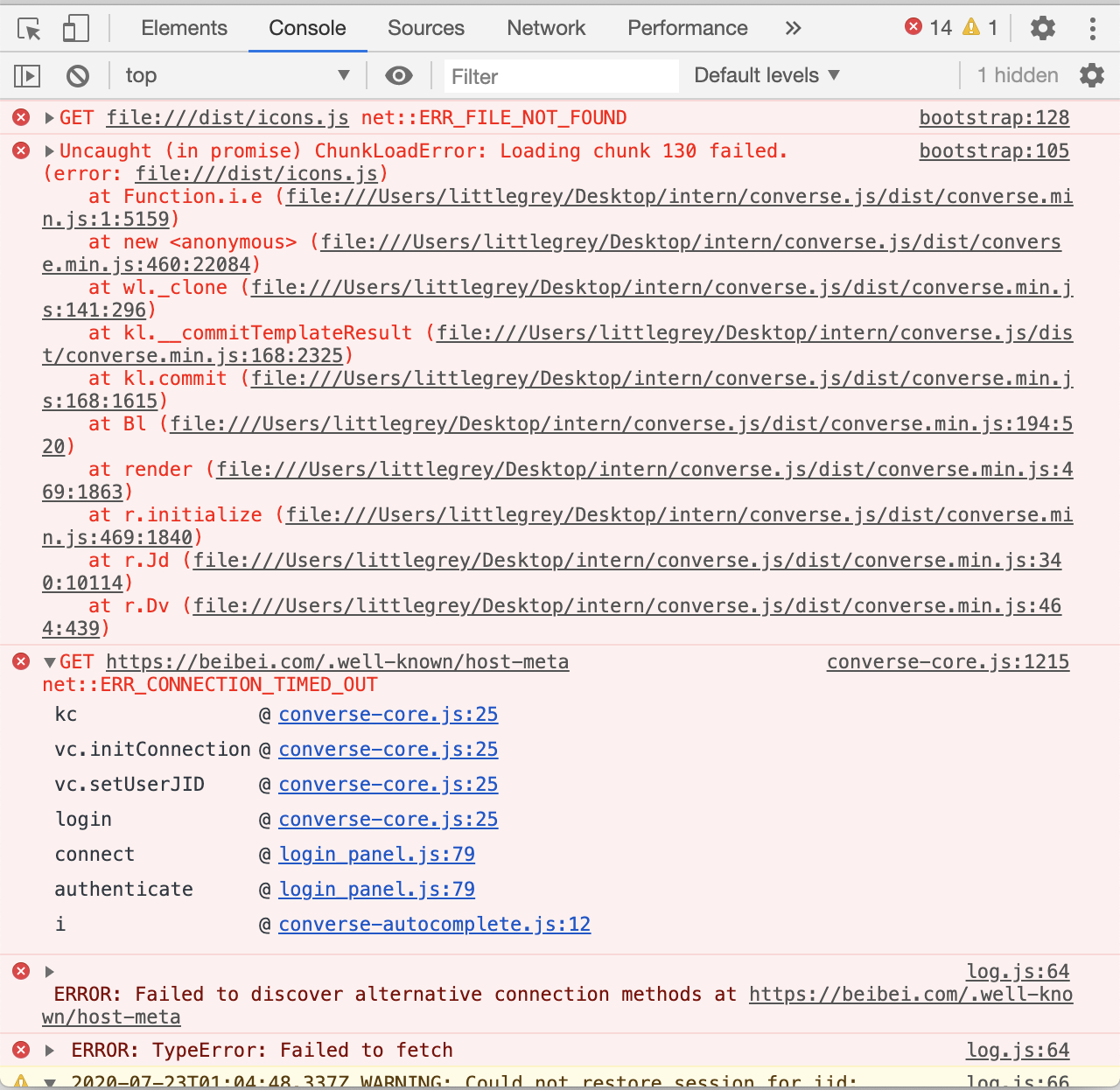Show more tabs with the double chevron
The height and width of the screenshot is (1090, 1120).
click(793, 28)
